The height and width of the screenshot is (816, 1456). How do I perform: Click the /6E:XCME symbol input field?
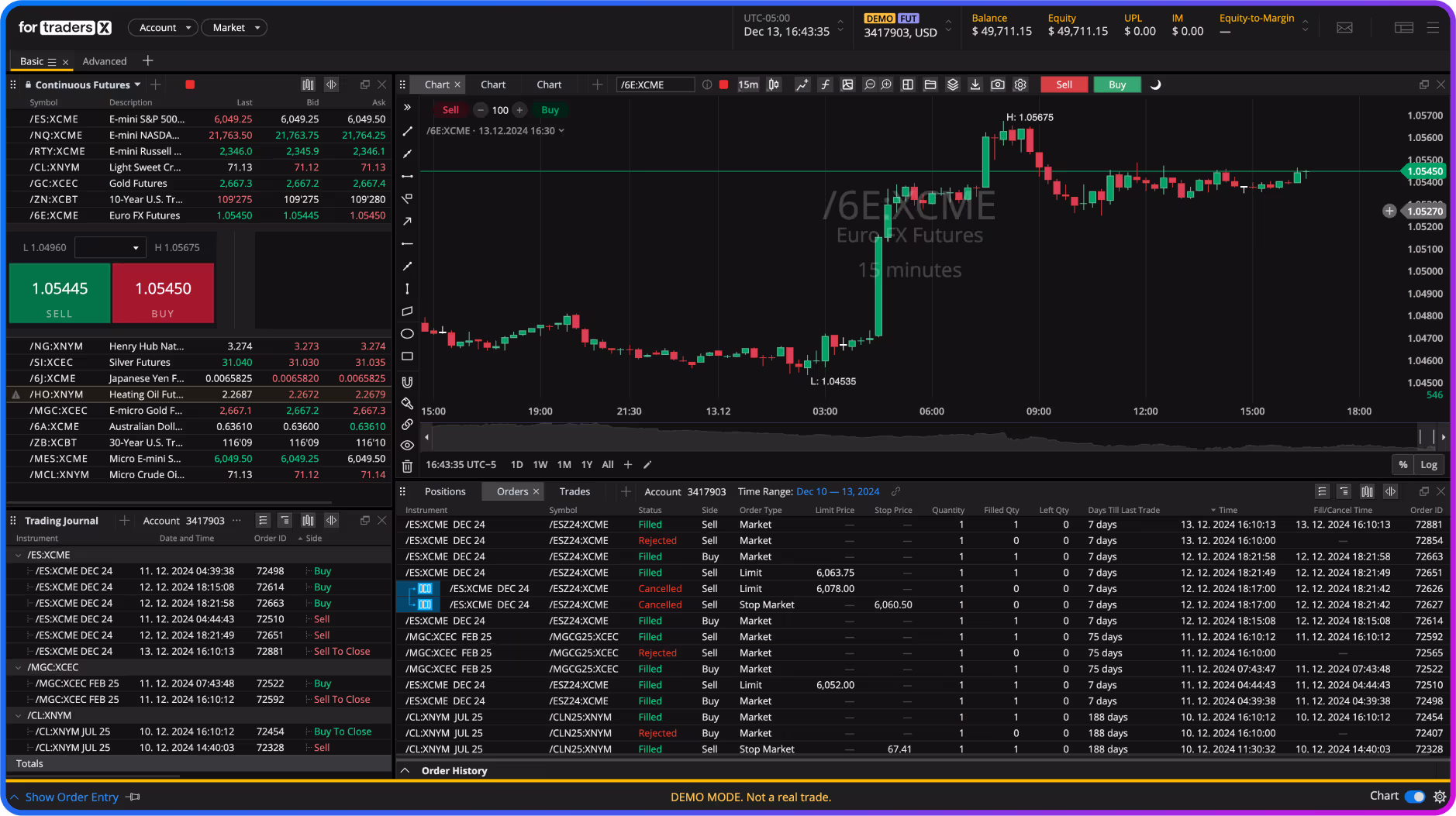[655, 84]
